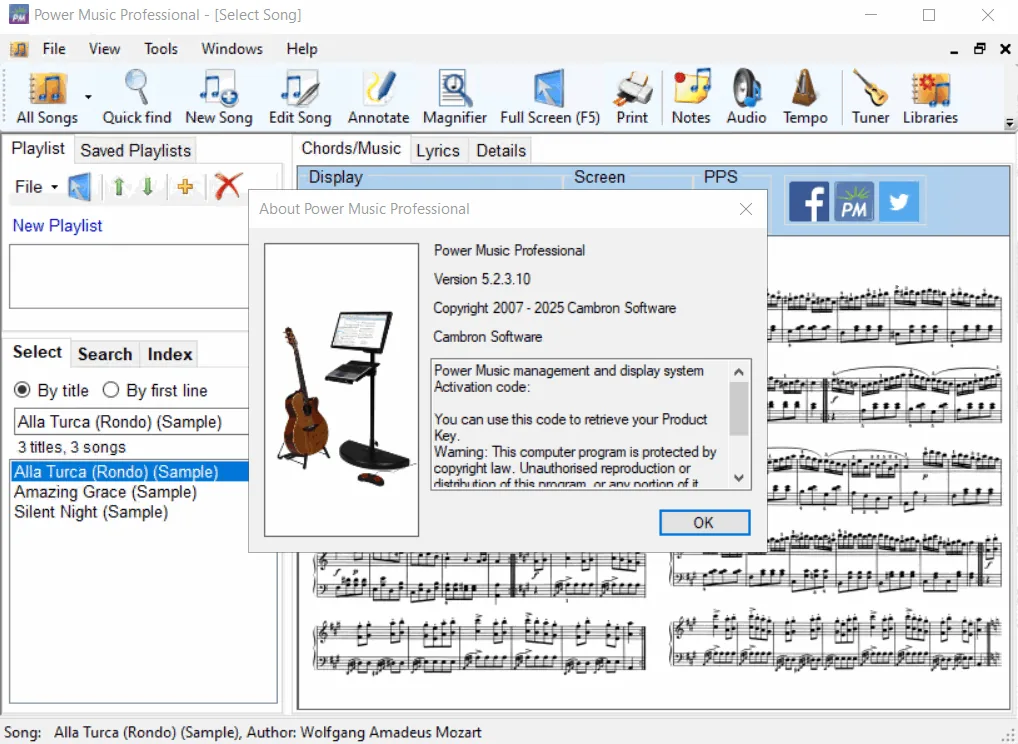Open the playlist File dropdown
This screenshot has height=744, width=1018.
[x=36, y=187]
